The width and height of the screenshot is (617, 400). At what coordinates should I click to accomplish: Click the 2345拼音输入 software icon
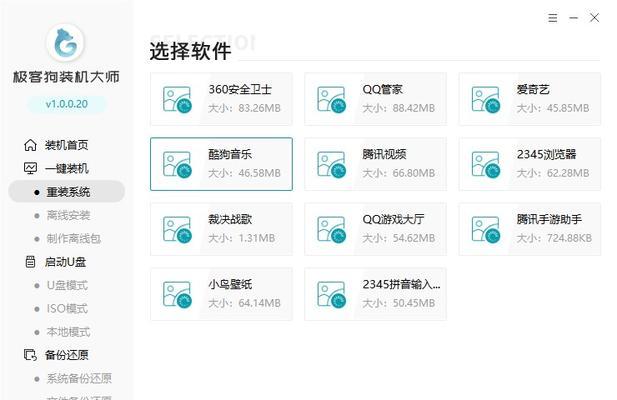[331, 294]
